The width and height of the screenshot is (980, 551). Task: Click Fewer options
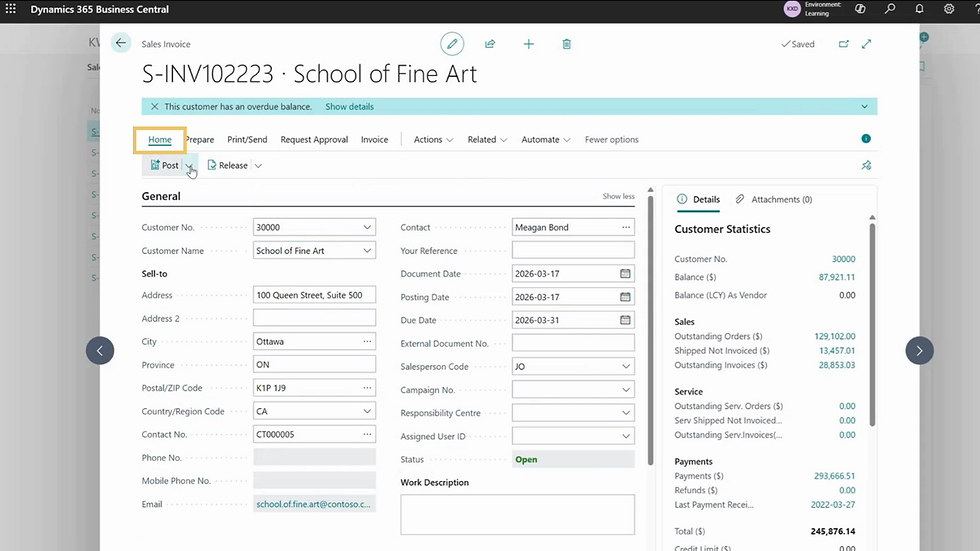pos(611,139)
